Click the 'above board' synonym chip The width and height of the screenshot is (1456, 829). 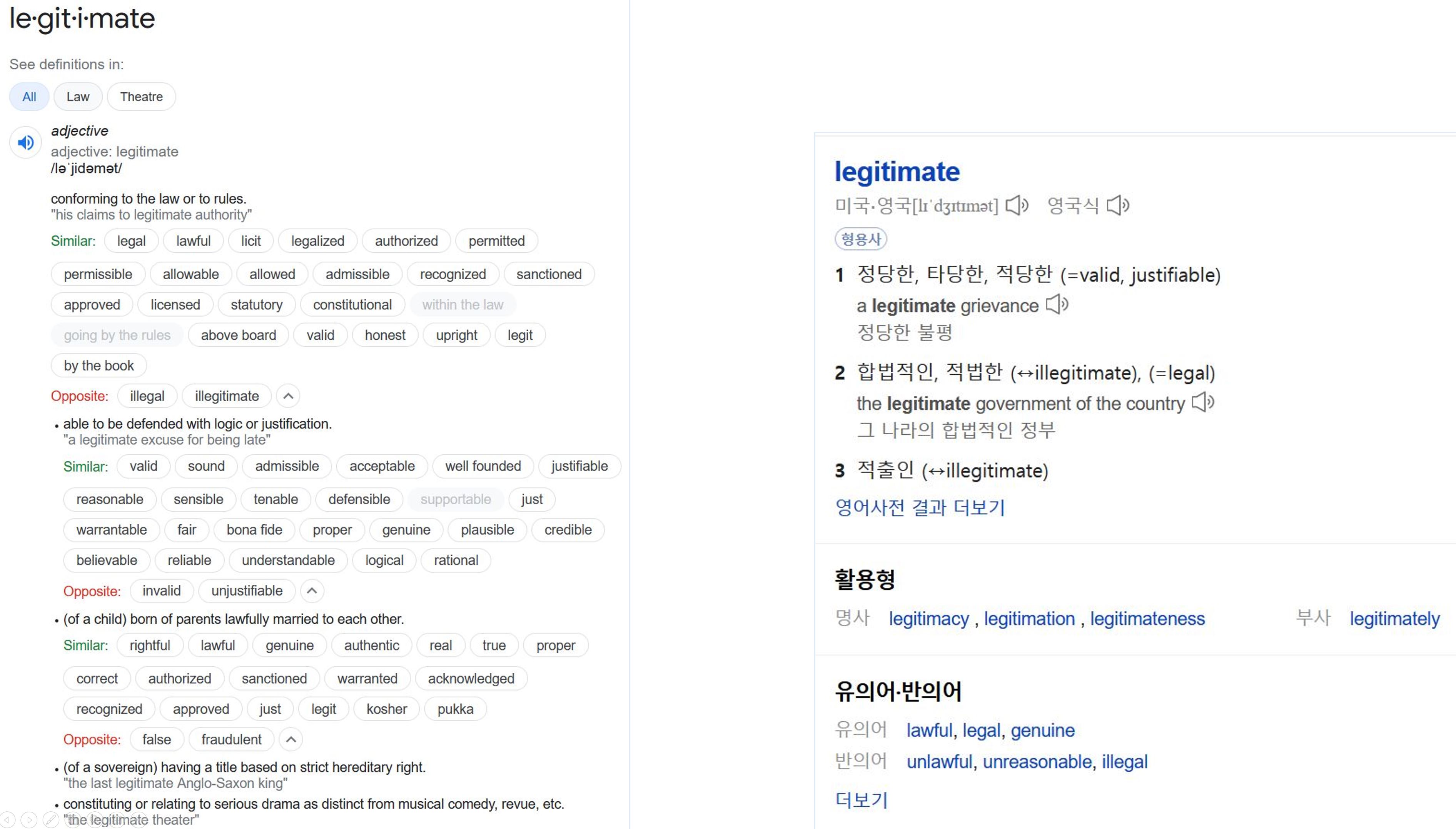tap(238, 335)
